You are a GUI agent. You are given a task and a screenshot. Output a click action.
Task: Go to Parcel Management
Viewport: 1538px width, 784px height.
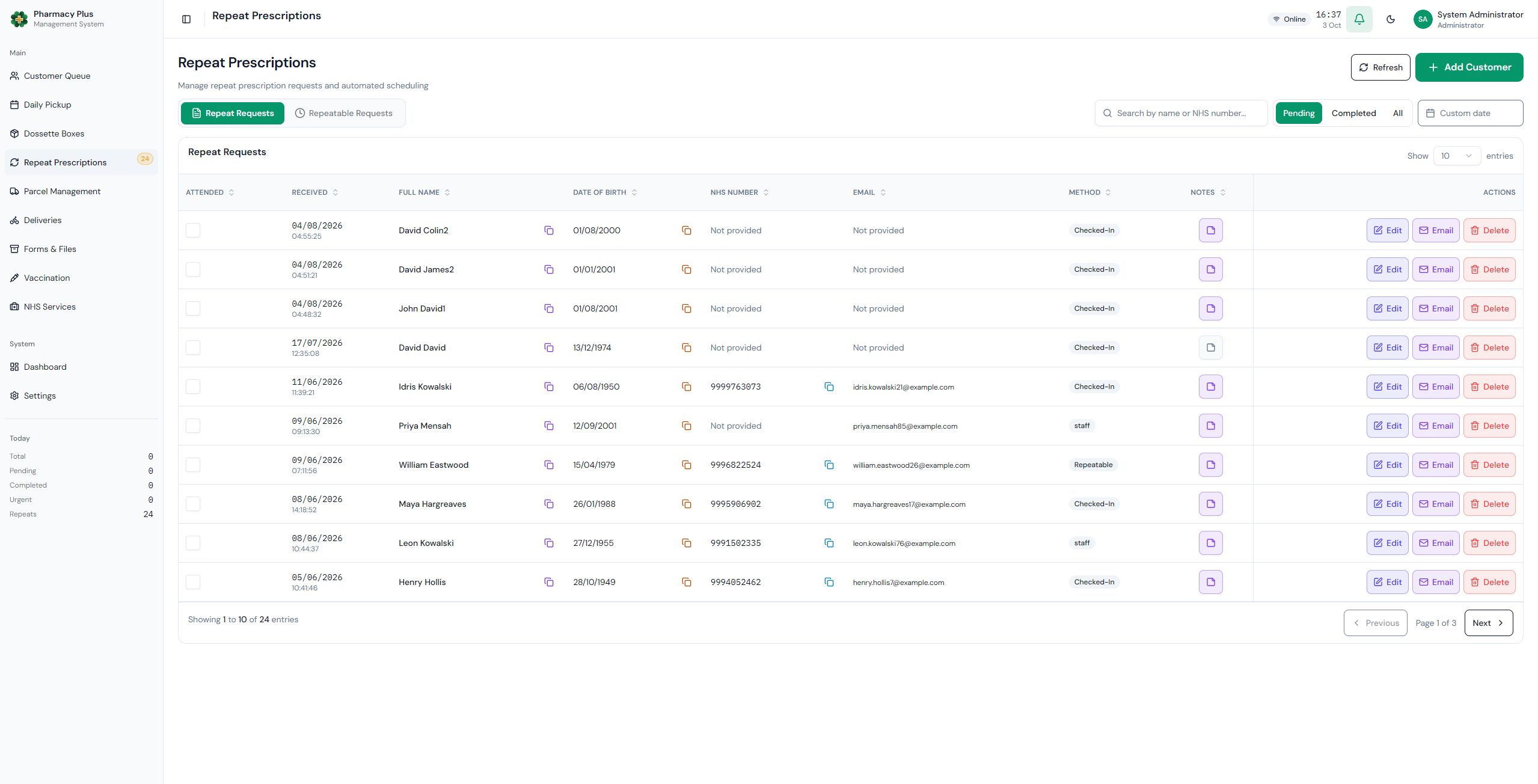(x=81, y=191)
